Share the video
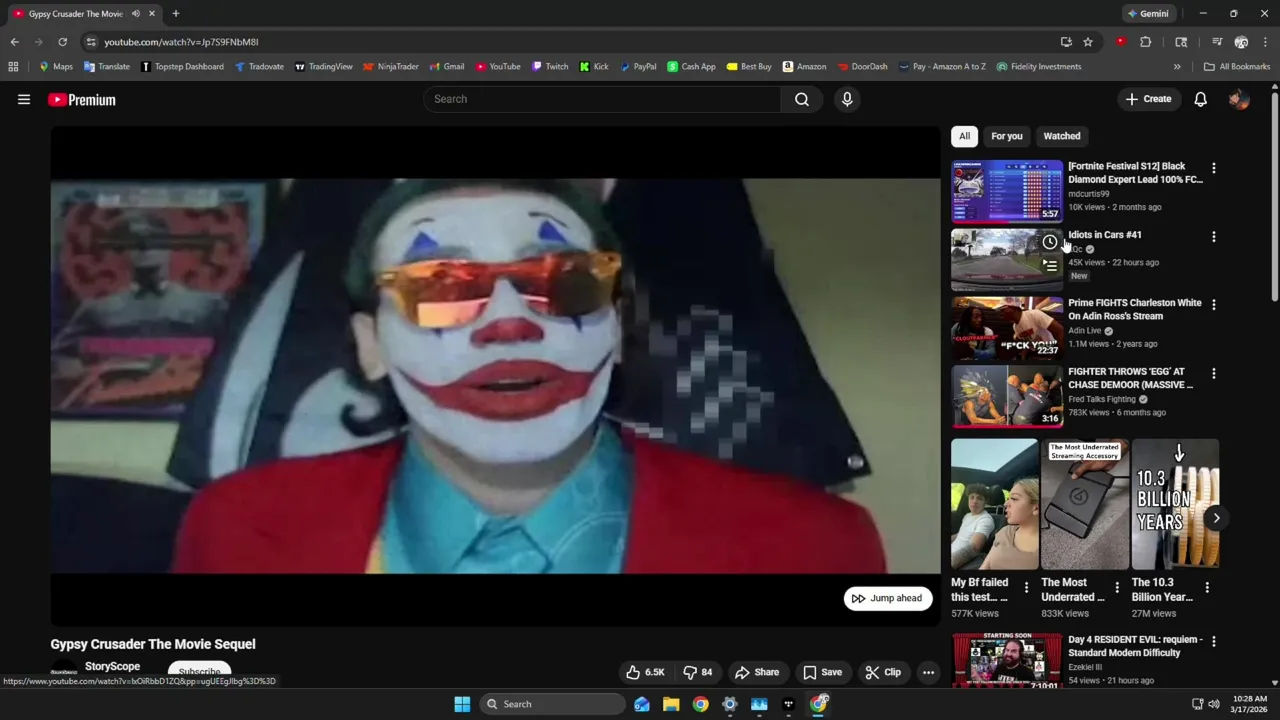 pos(756,672)
